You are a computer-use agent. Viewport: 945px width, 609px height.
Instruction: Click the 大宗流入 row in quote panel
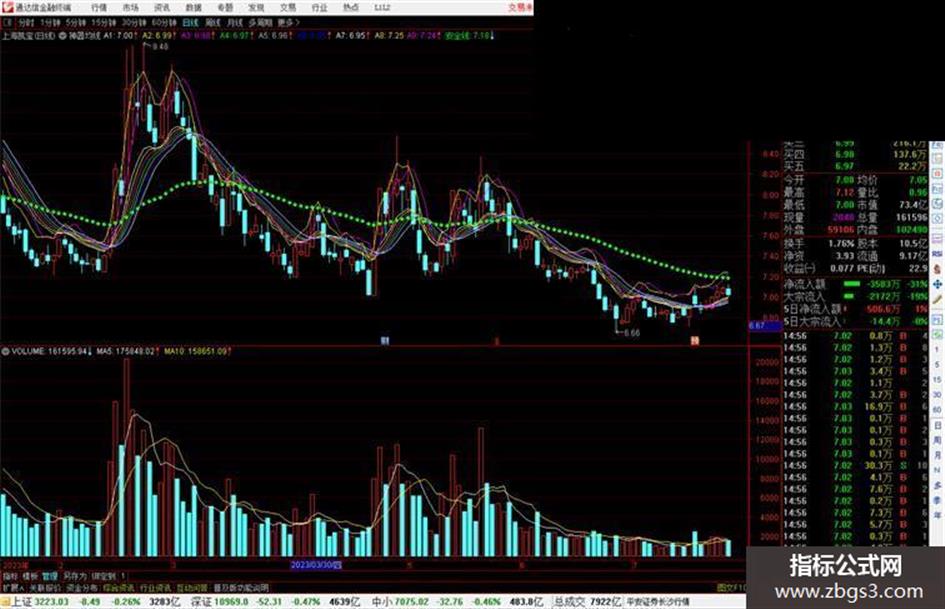click(855, 296)
